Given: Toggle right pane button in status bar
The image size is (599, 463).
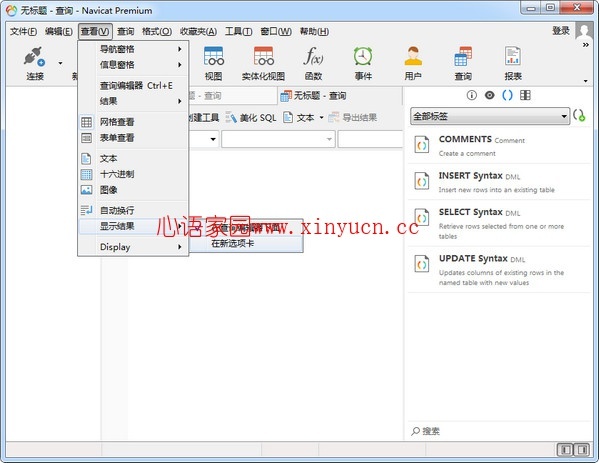Looking at the screenshot, I should tap(582, 450).
